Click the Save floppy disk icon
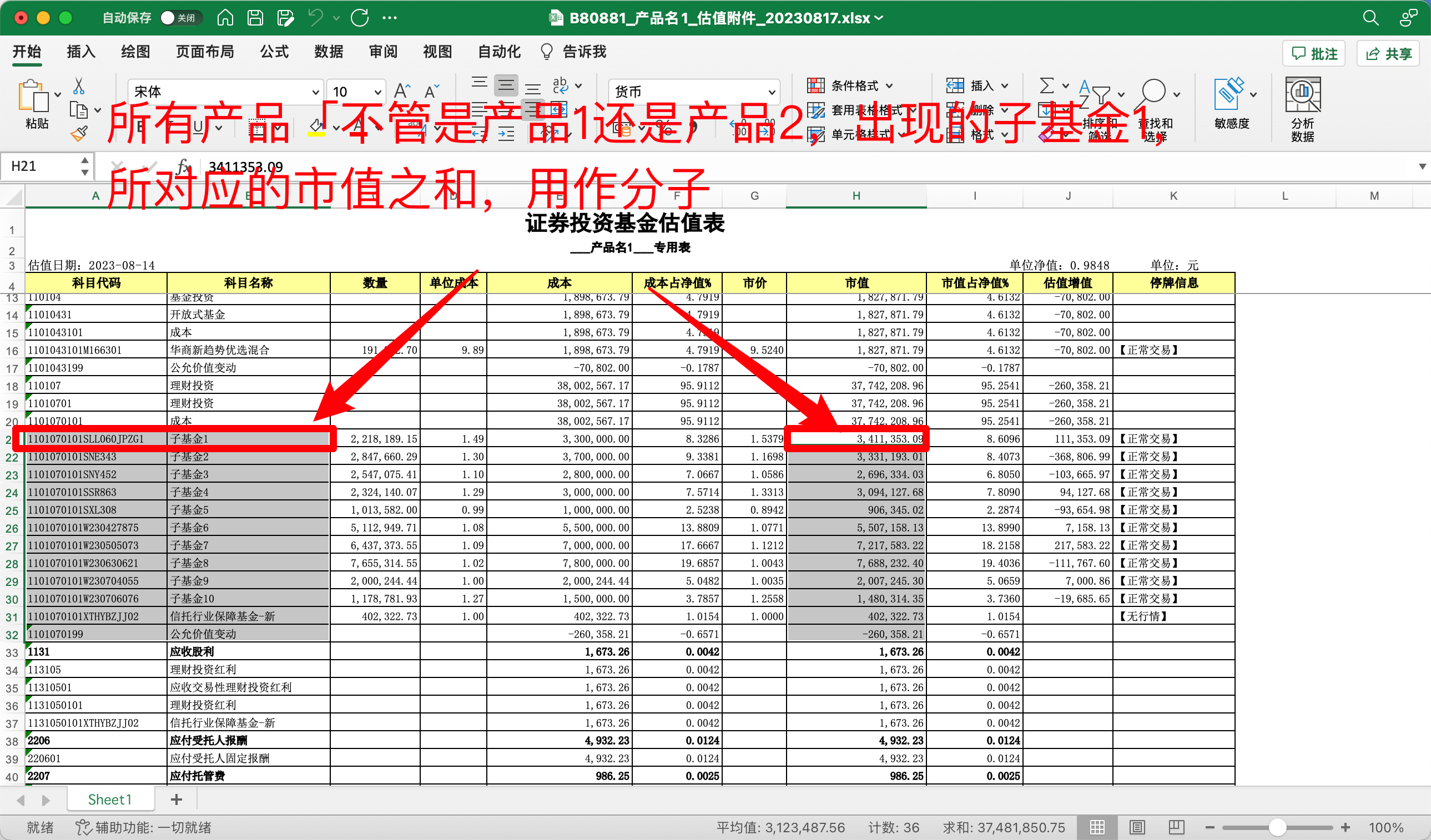 [255, 18]
